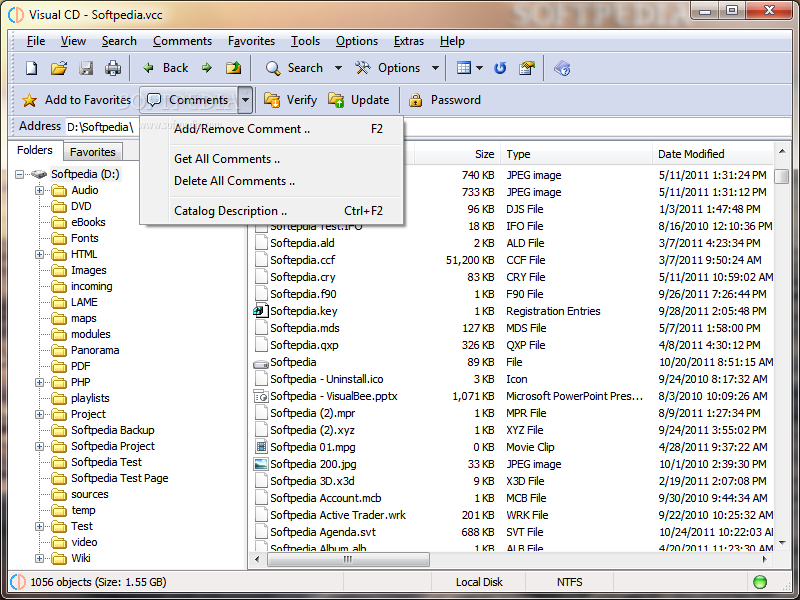Go forward with the green right arrow
This screenshot has width=800, height=600.
point(207,68)
